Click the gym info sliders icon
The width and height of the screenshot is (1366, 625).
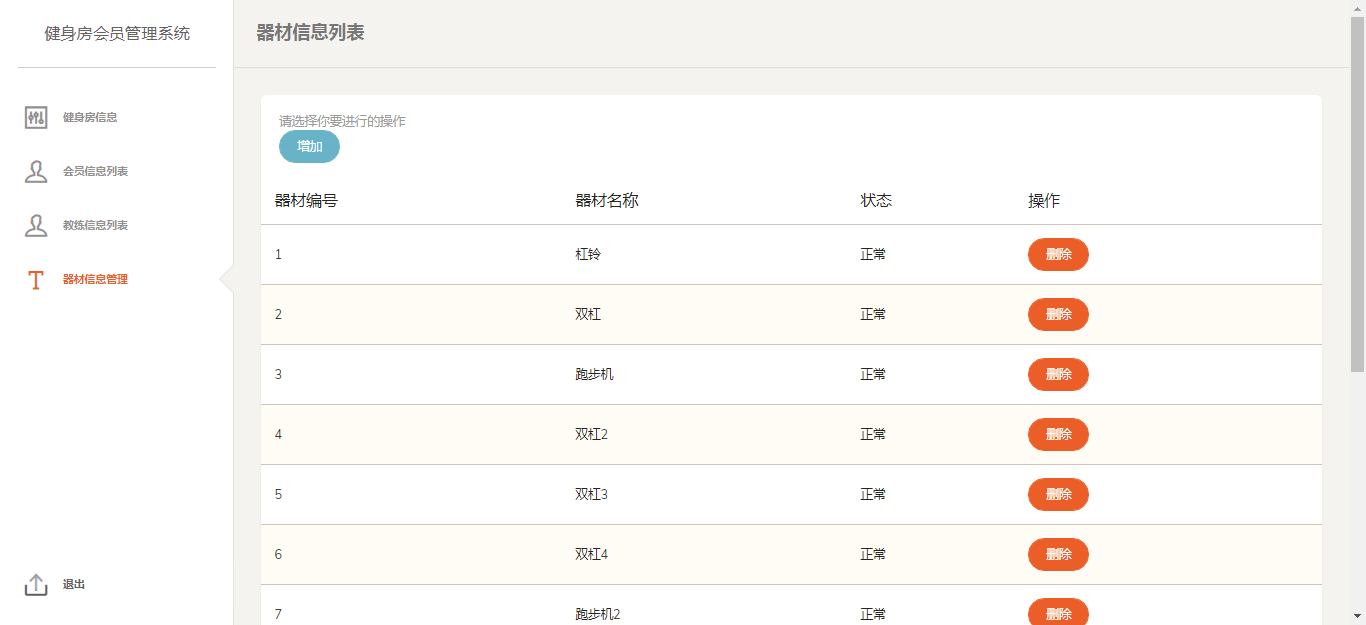(x=36, y=118)
